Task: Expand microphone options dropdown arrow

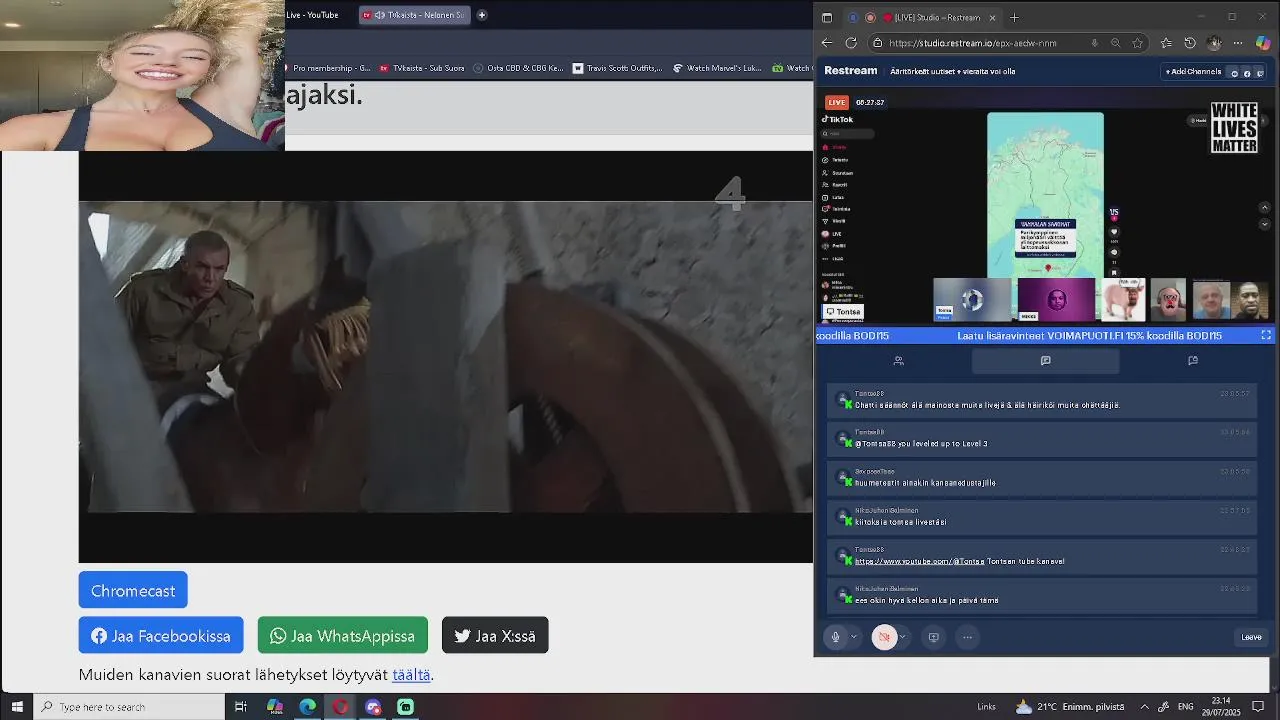Action: click(854, 637)
